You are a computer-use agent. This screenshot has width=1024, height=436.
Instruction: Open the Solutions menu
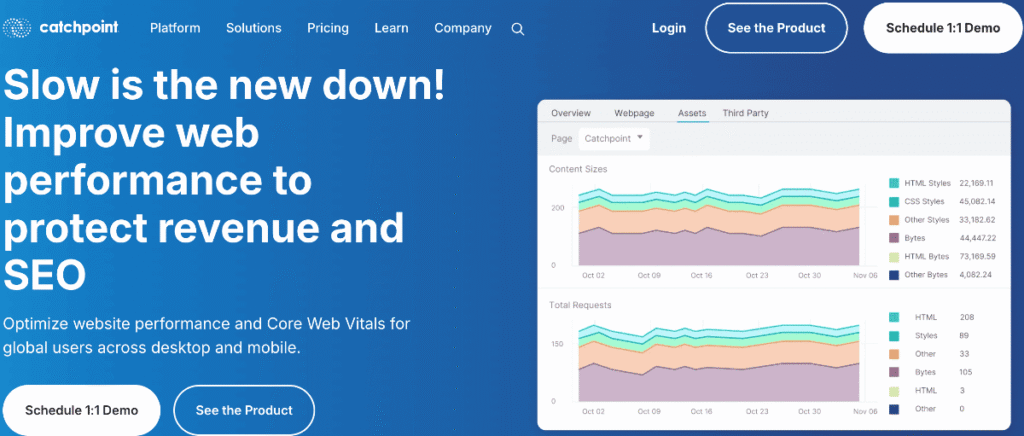(x=253, y=28)
